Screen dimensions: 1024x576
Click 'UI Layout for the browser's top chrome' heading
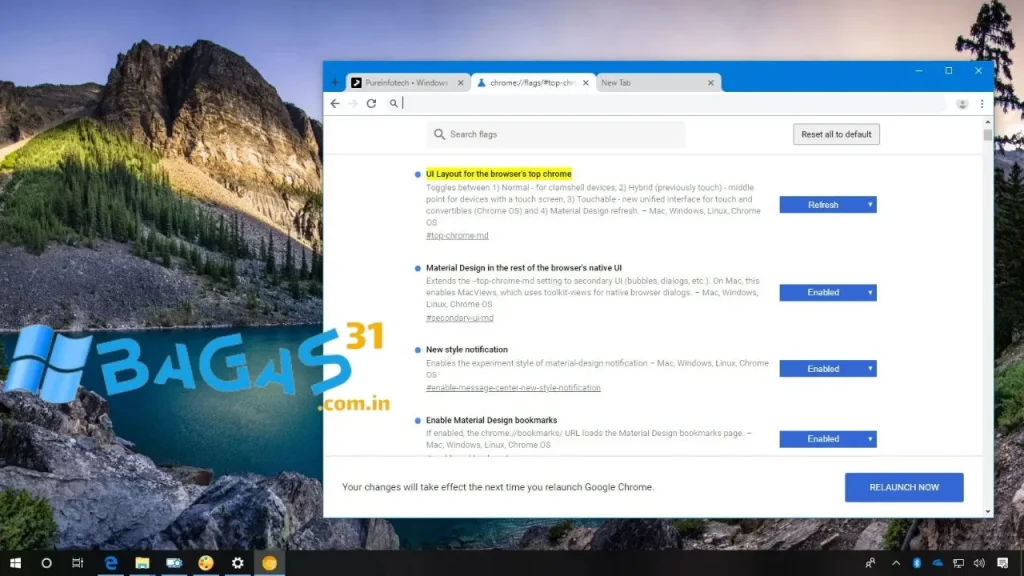coord(499,174)
